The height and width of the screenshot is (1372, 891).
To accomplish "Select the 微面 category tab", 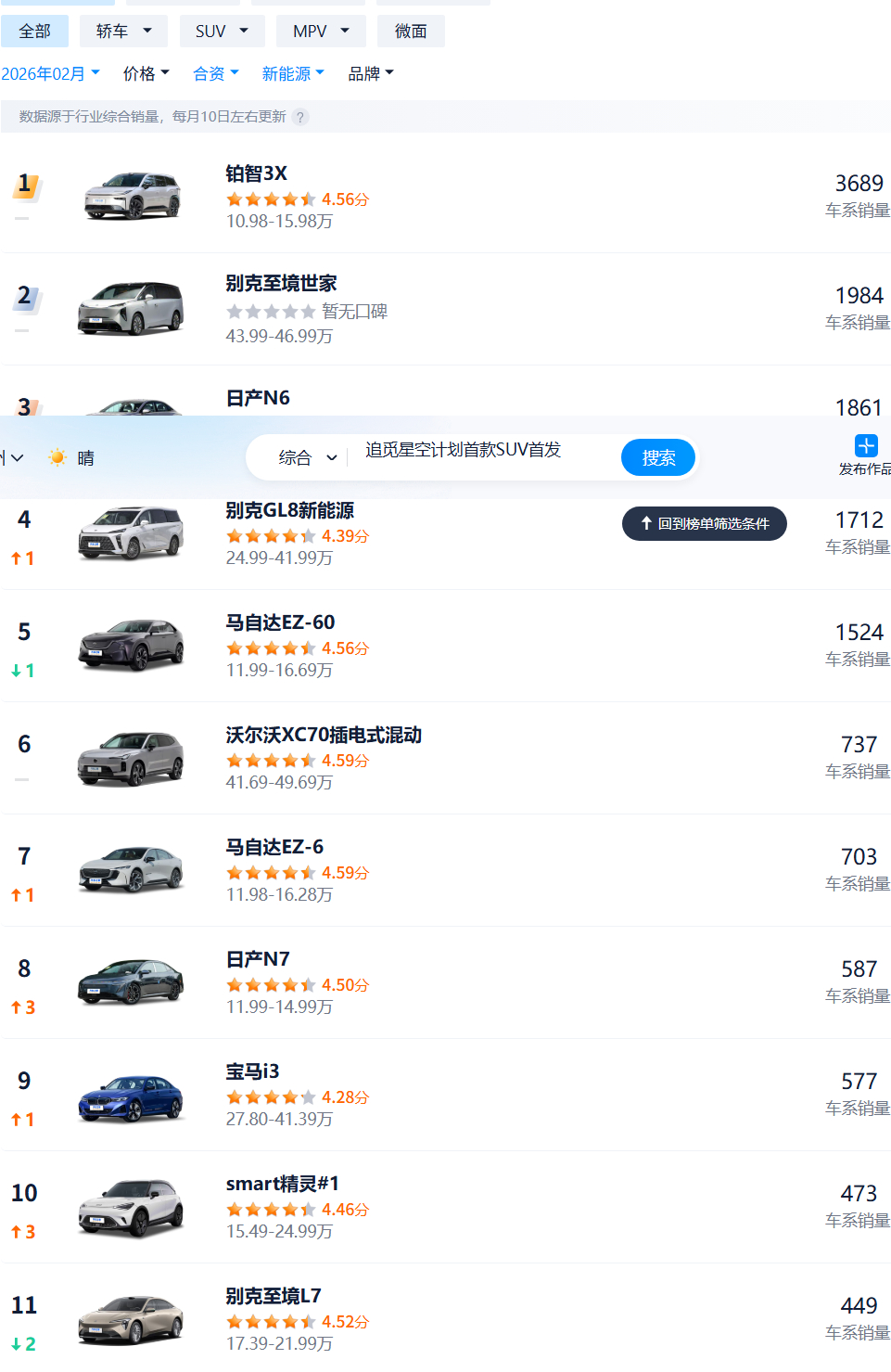I will pos(411,32).
